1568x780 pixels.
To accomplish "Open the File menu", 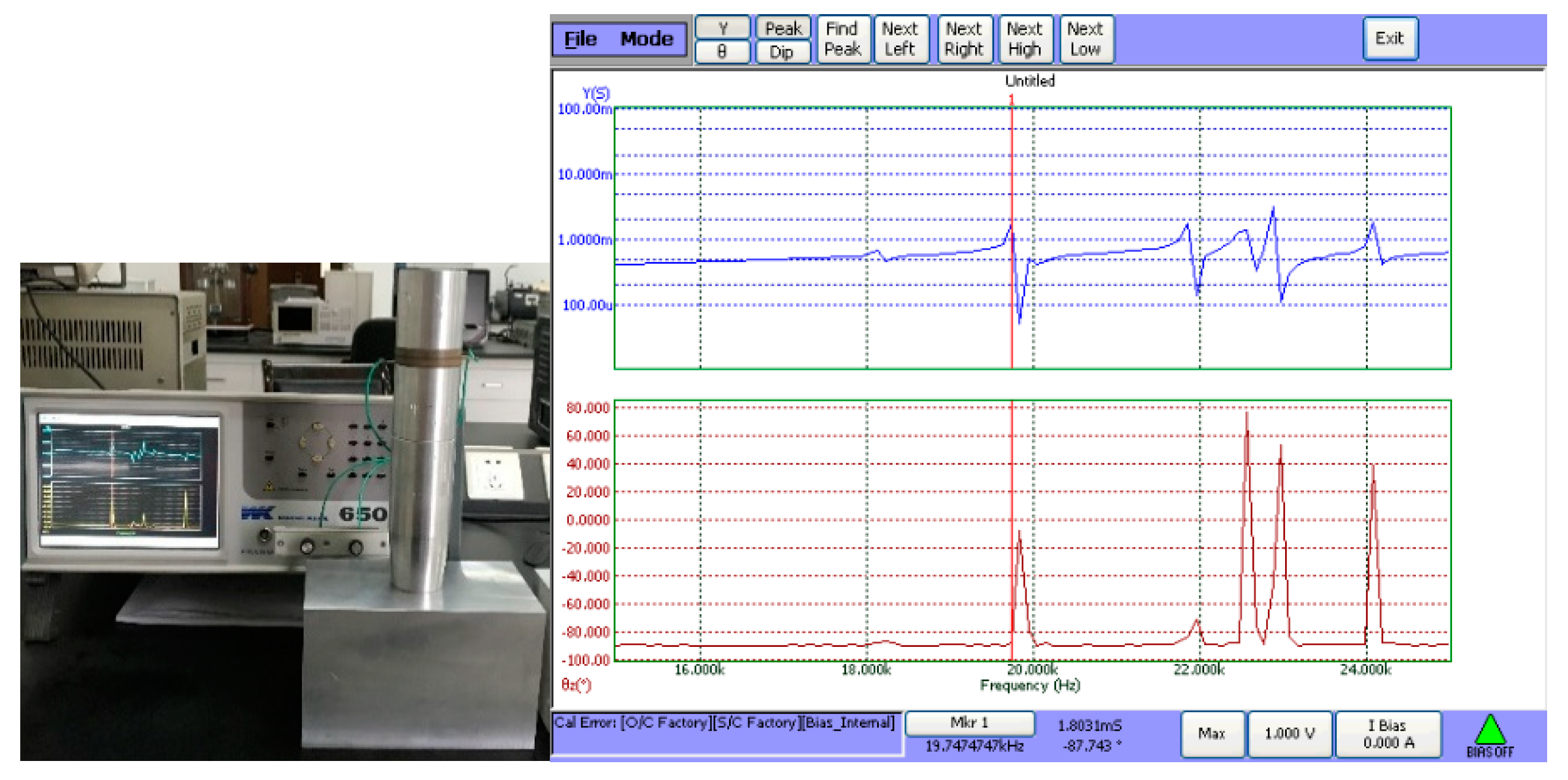I will 580,39.
